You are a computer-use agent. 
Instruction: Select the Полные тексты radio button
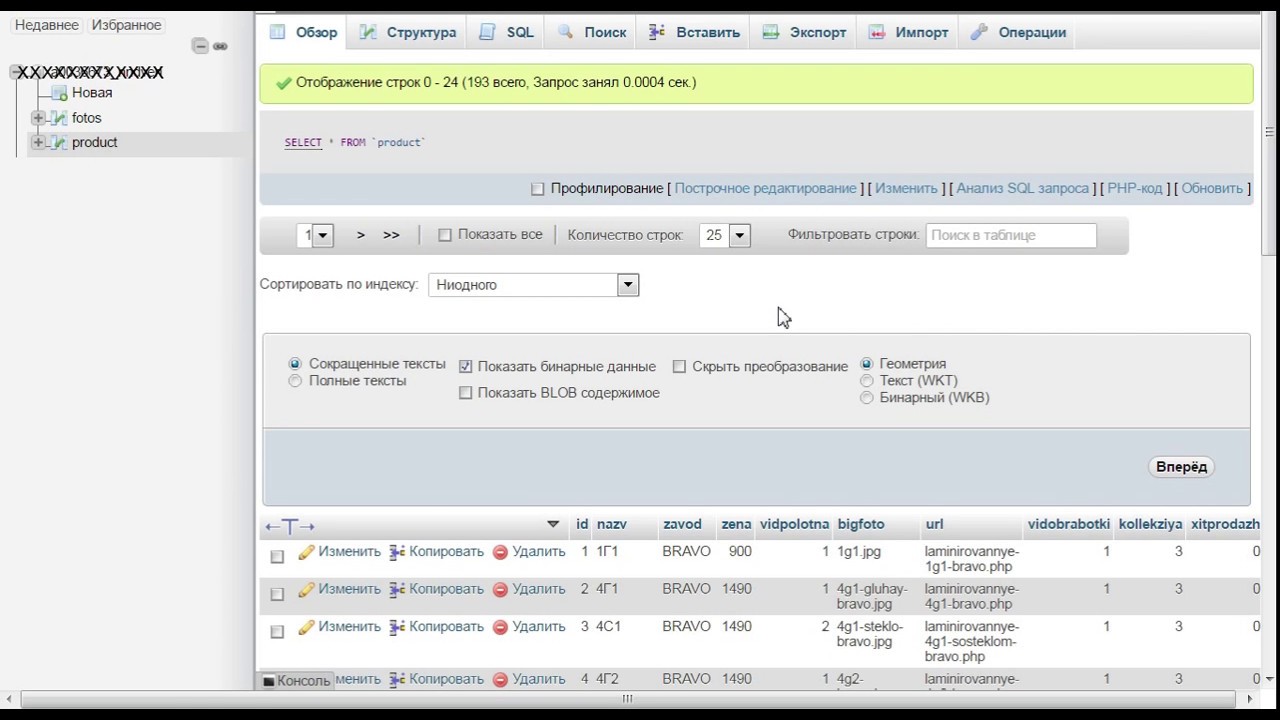(295, 381)
